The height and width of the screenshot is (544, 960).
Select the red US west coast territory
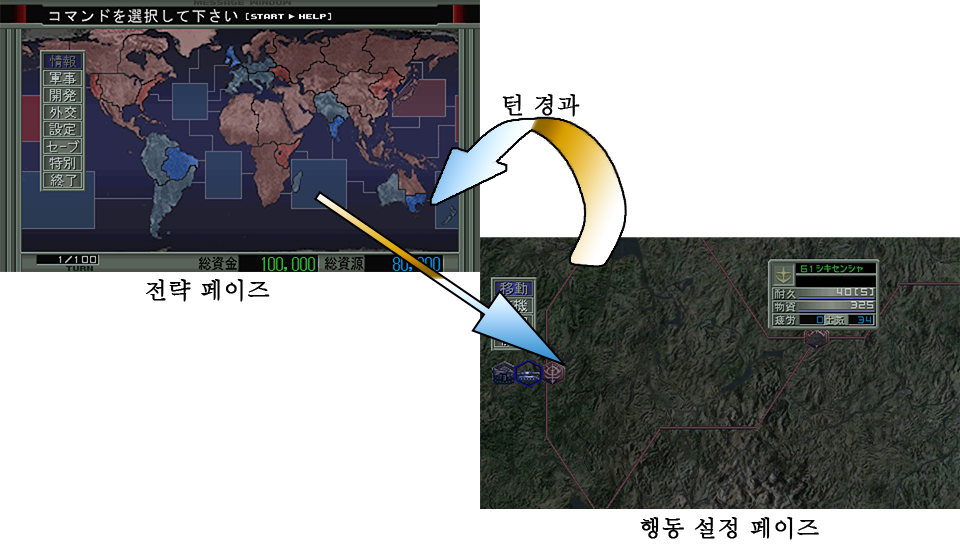[x=95, y=86]
